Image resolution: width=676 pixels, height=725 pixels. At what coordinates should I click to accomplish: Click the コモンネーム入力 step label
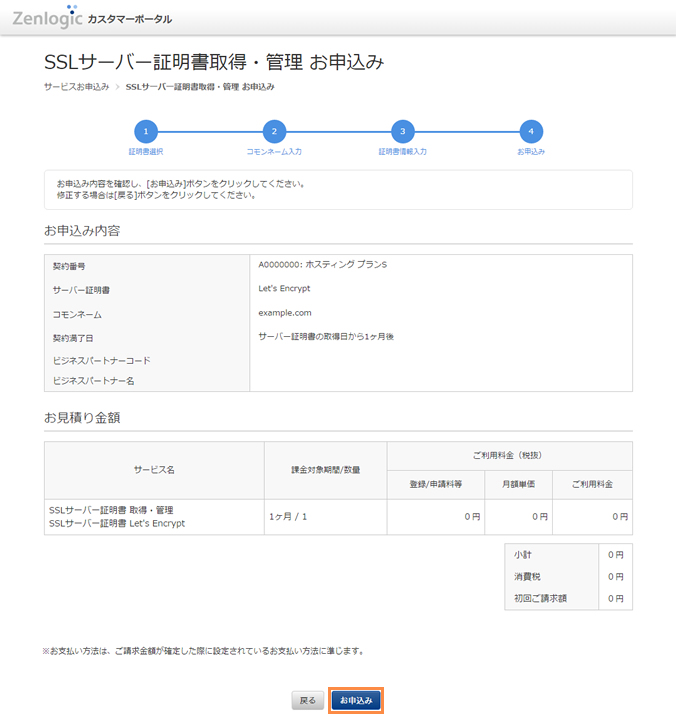click(274, 152)
